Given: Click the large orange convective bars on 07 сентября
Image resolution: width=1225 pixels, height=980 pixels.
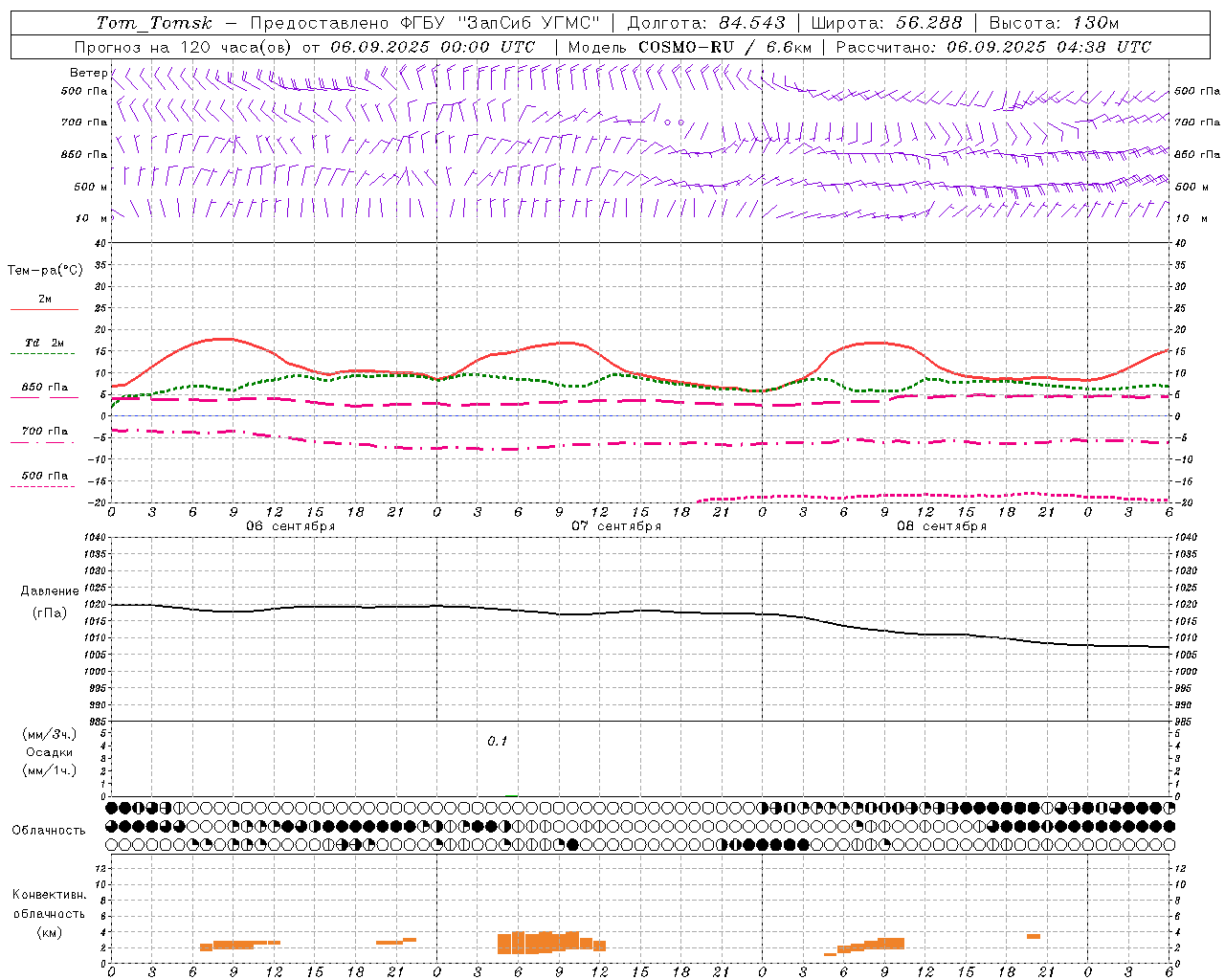Looking at the screenshot, I should pyautogui.click(x=552, y=943).
